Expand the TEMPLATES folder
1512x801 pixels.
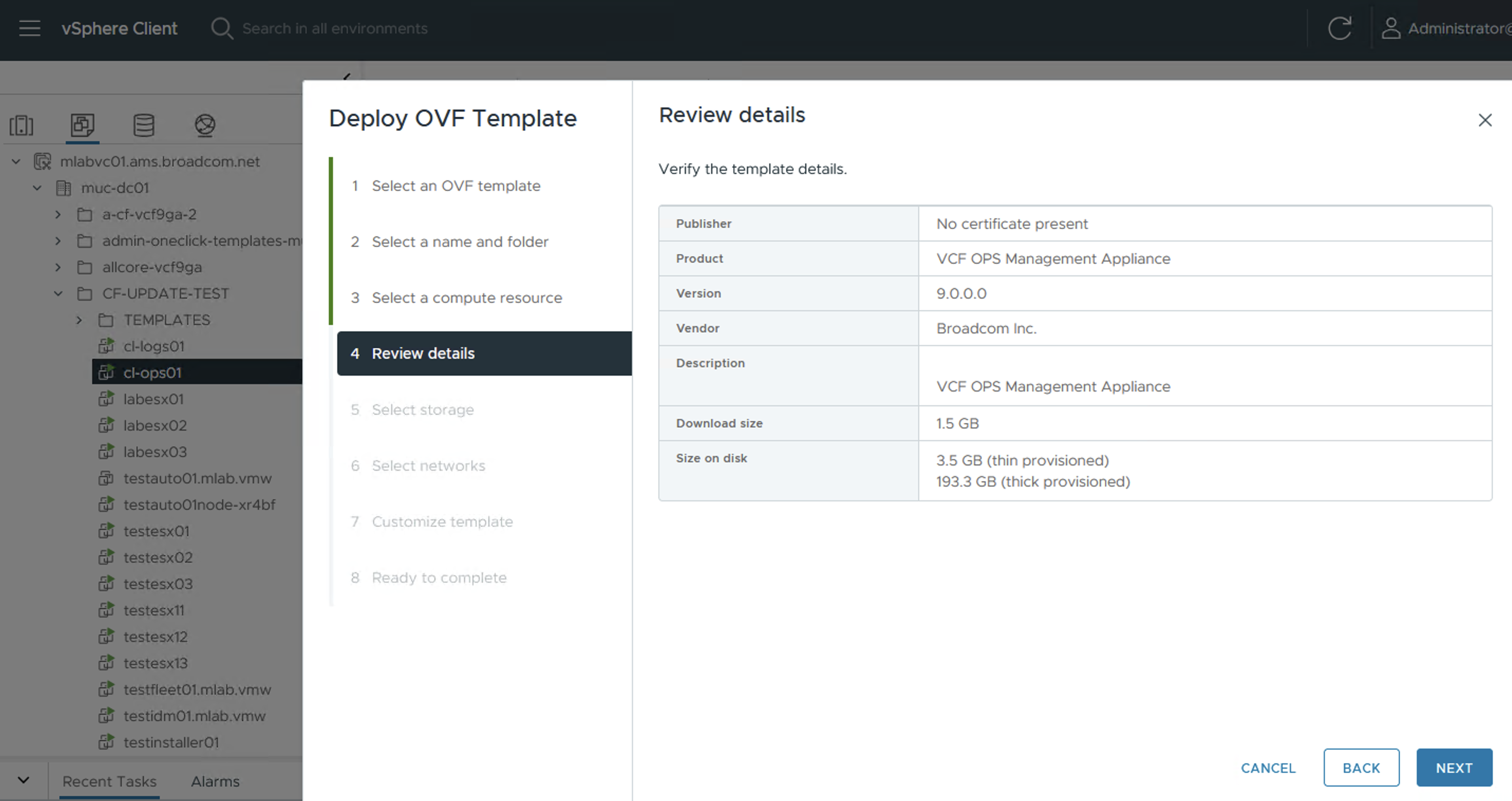pos(79,320)
